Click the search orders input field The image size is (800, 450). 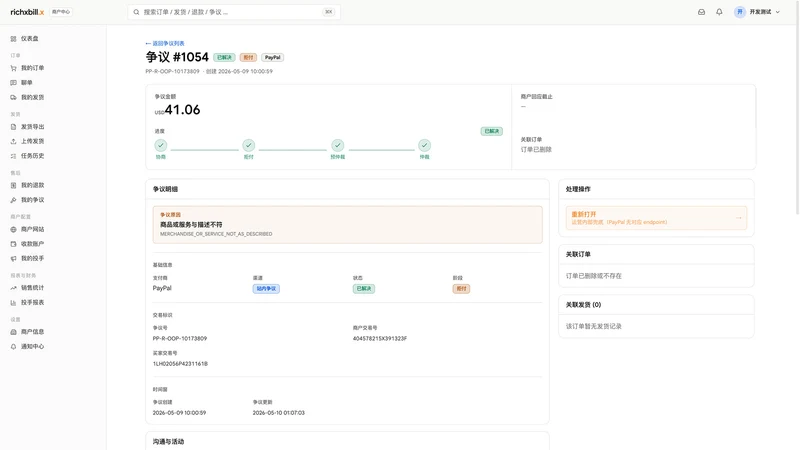pos(234,12)
